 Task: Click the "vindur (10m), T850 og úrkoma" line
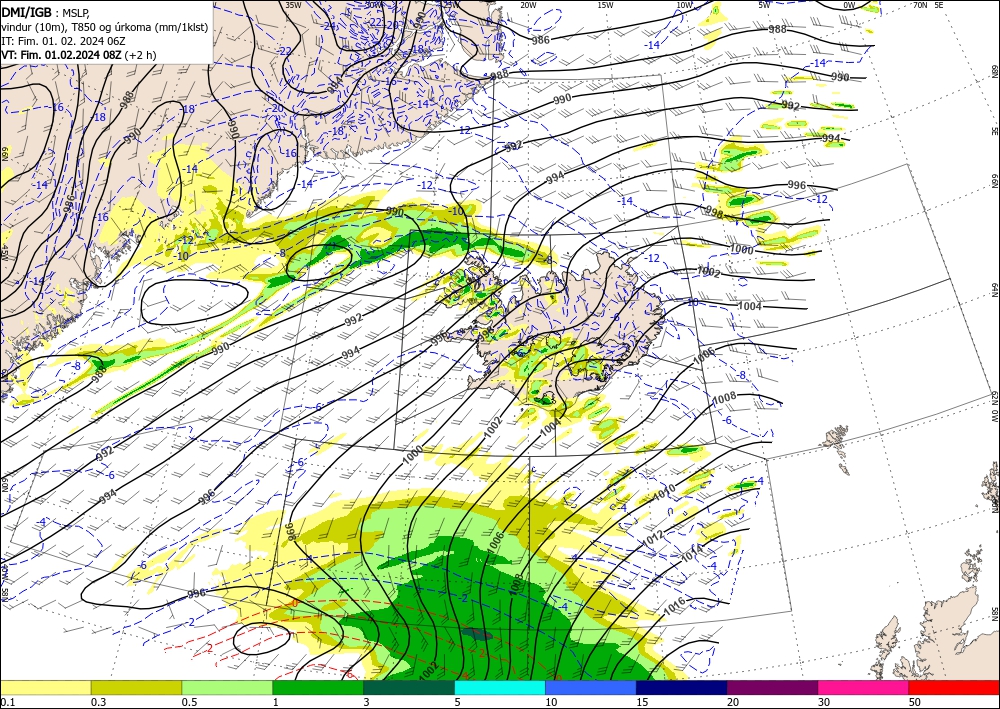pos(105,27)
